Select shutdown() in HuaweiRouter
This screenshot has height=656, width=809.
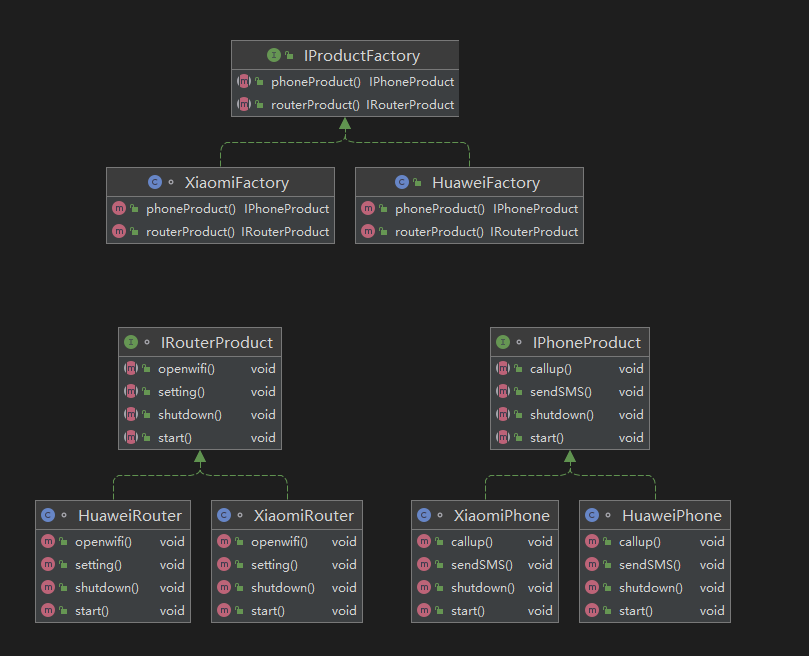tap(113, 588)
